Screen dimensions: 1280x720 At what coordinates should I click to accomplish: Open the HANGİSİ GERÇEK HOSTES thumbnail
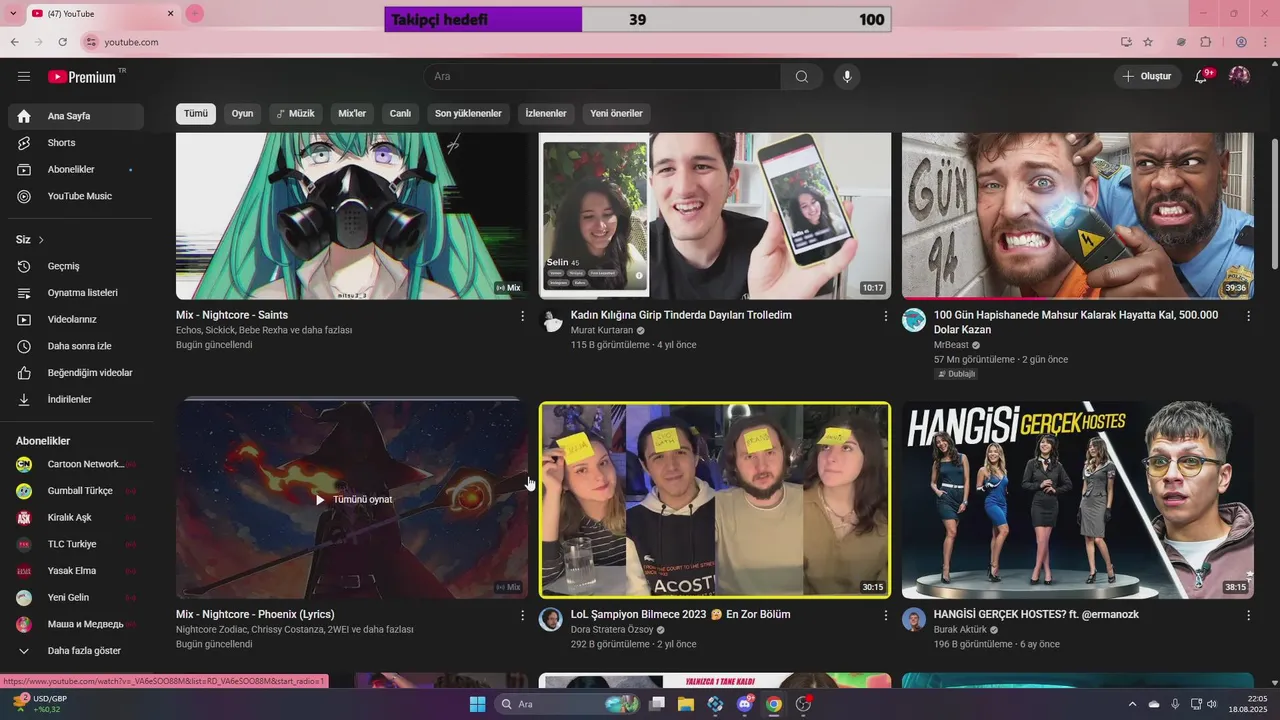(1078, 500)
